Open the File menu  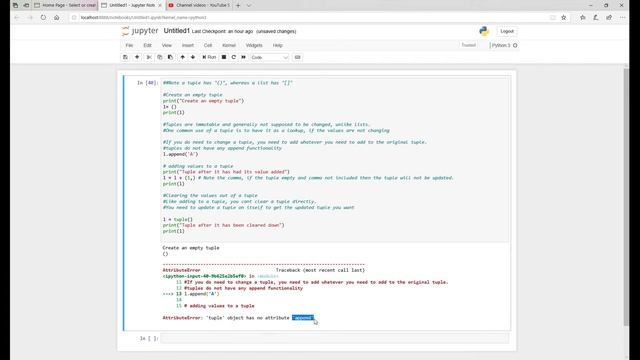[129, 45]
